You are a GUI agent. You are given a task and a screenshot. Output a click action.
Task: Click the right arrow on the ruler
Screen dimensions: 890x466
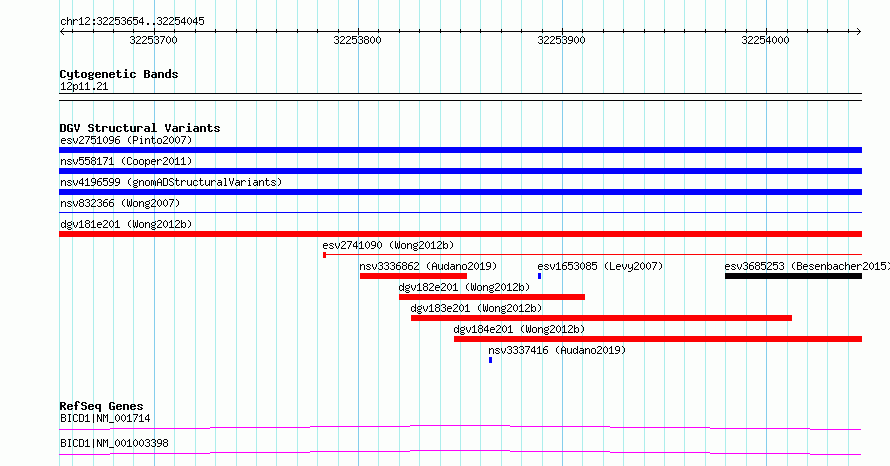[x=858, y=32]
